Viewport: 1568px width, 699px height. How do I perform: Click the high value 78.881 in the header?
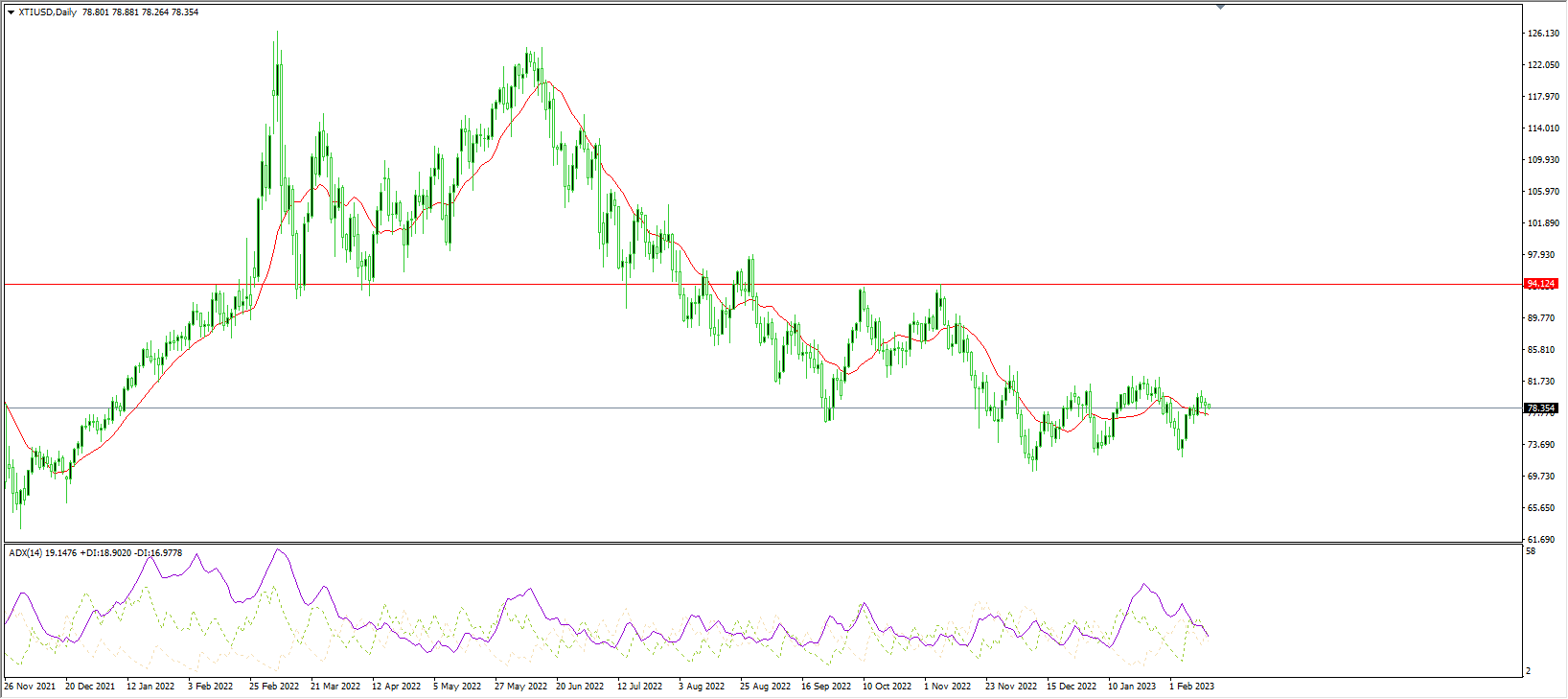point(127,12)
